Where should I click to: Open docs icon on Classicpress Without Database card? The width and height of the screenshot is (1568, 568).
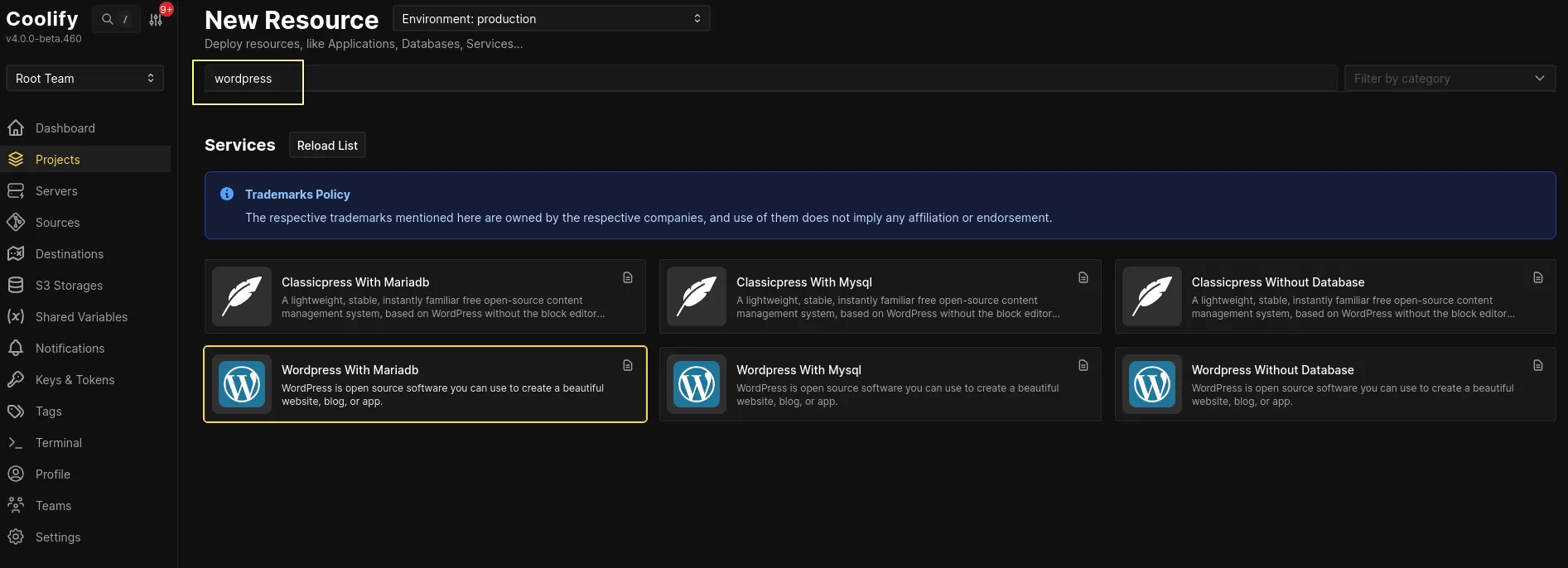coord(1538,278)
